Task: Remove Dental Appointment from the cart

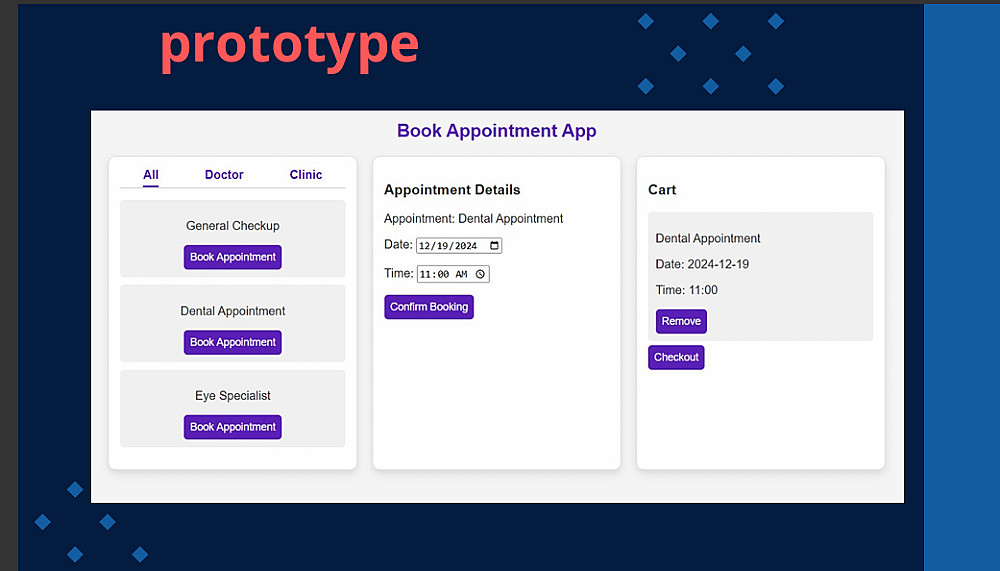Action: coord(681,322)
